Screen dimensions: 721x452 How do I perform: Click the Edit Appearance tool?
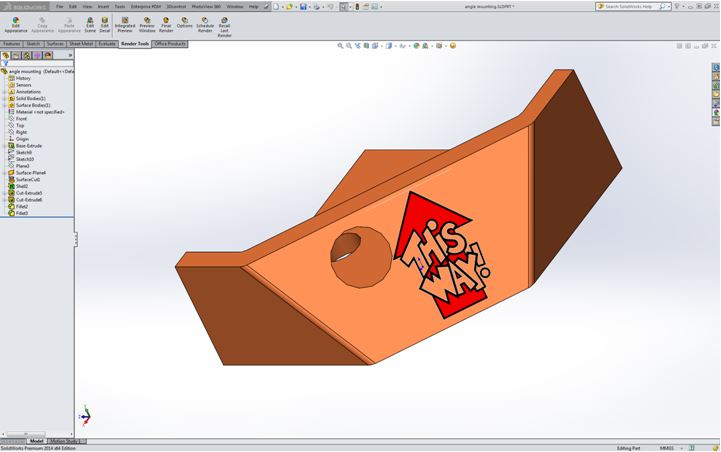pos(15,23)
